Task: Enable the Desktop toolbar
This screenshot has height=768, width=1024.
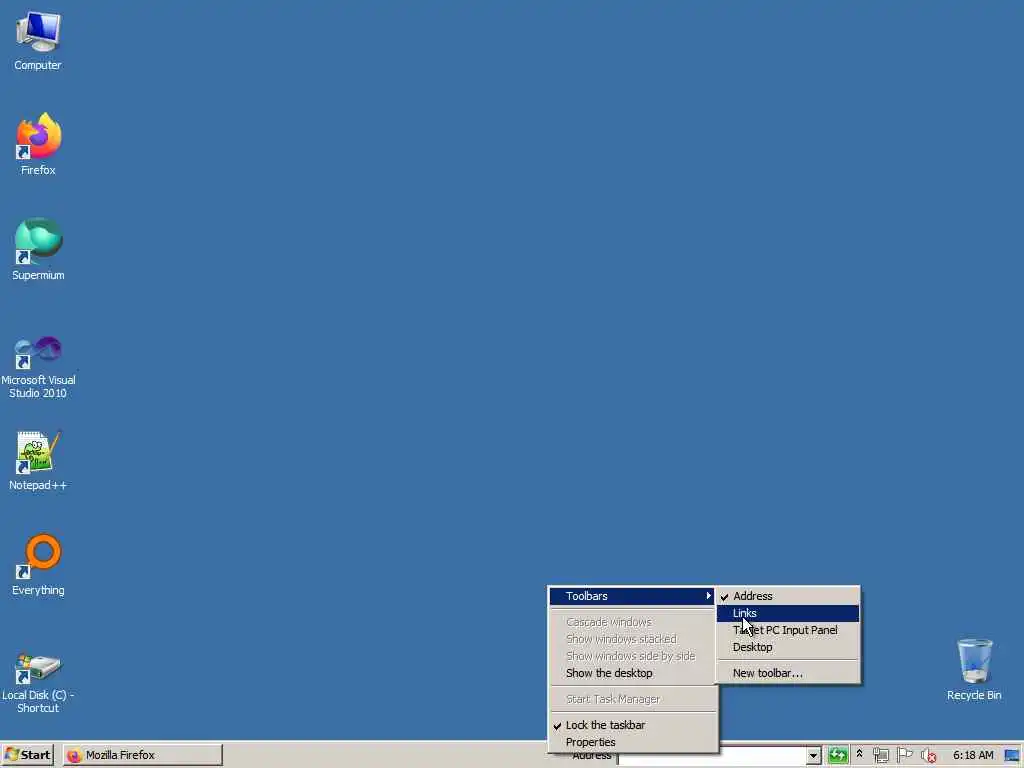Action: (x=788, y=647)
